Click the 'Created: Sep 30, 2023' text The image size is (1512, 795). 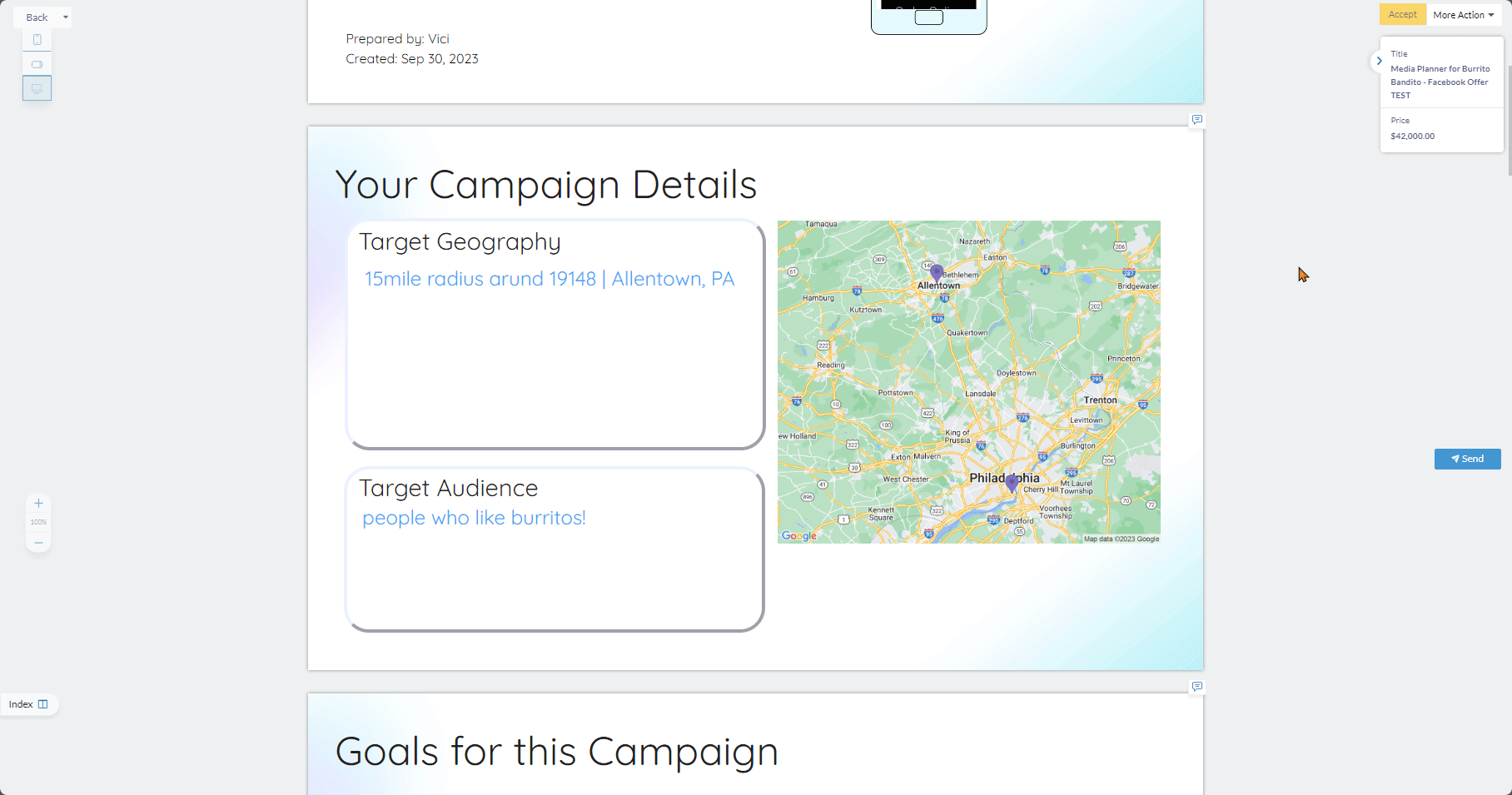point(412,59)
